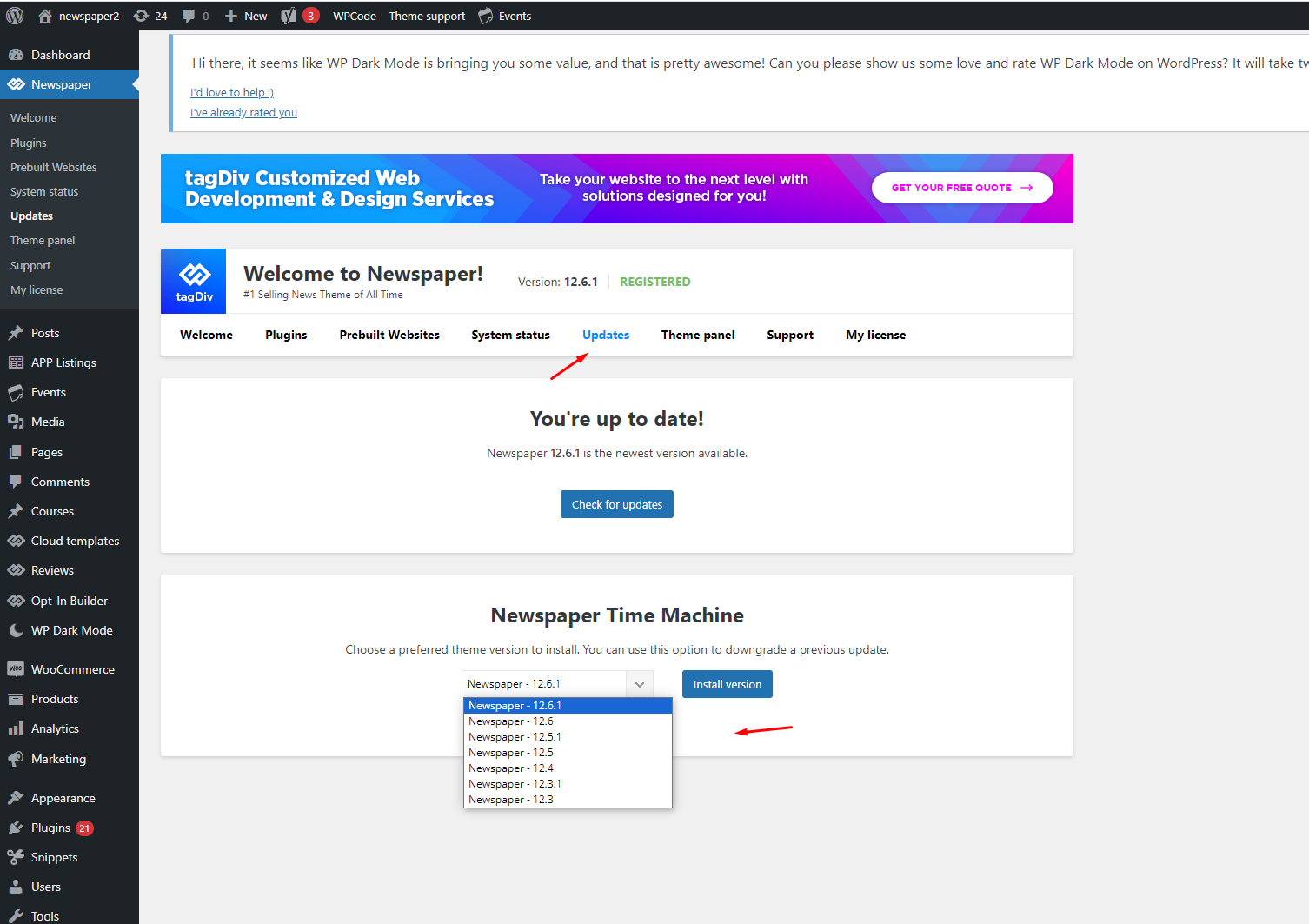Expand the theme version dropdown arrow
This screenshot has width=1309, height=924.
tap(640, 684)
